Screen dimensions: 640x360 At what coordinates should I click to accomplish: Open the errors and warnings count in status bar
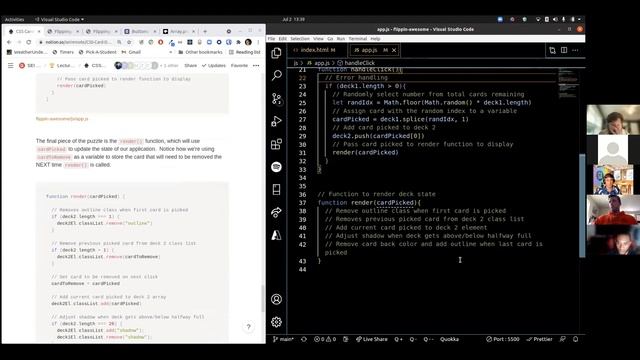325,339
